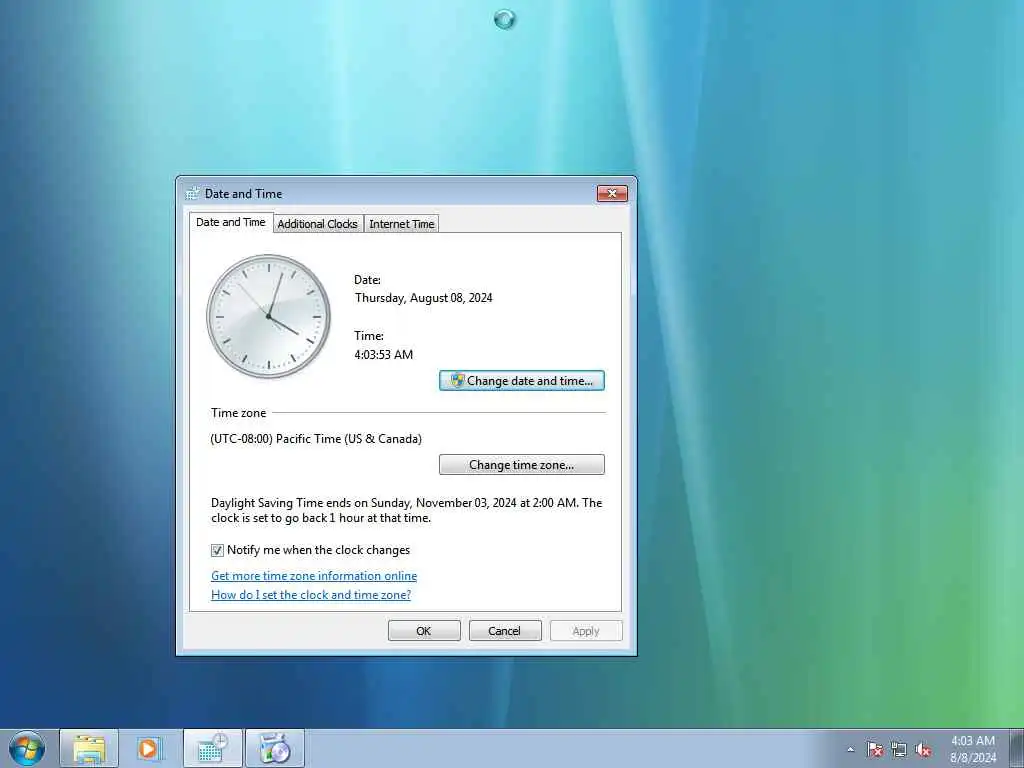Launch Windows Media Player from the taskbar

coord(149,748)
